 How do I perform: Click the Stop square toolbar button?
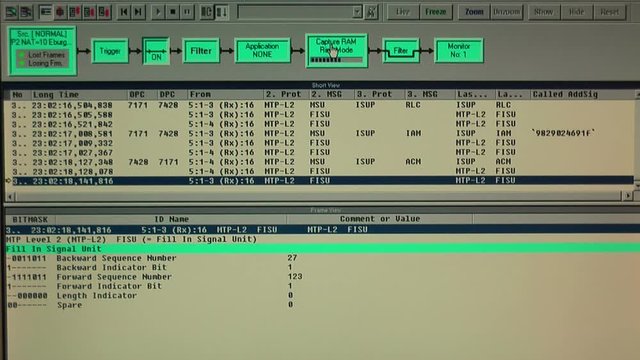173,12
